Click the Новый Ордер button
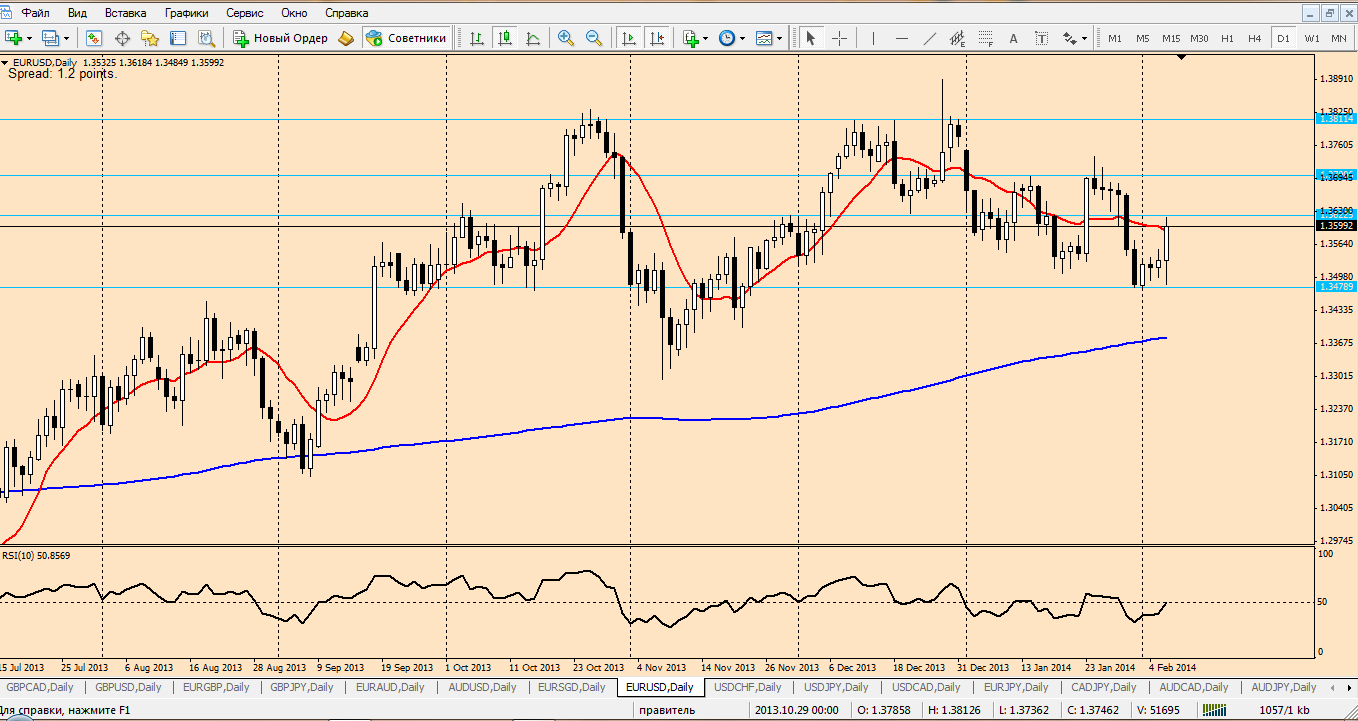 (x=281, y=38)
